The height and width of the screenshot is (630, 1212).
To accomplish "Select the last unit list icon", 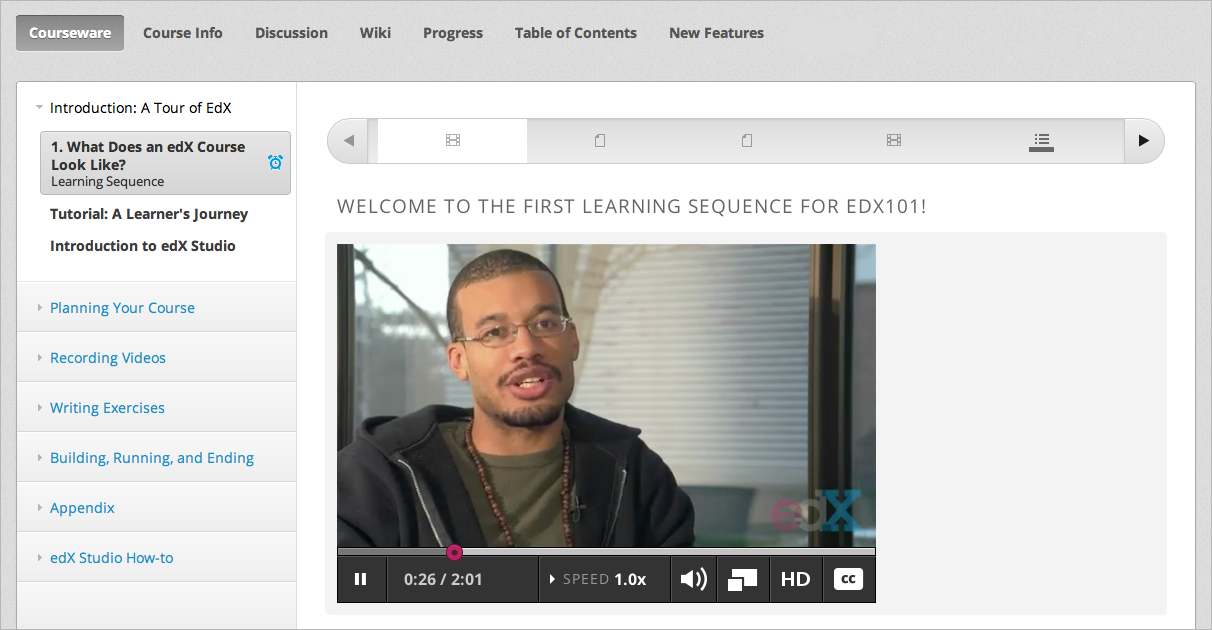I will click(1041, 141).
